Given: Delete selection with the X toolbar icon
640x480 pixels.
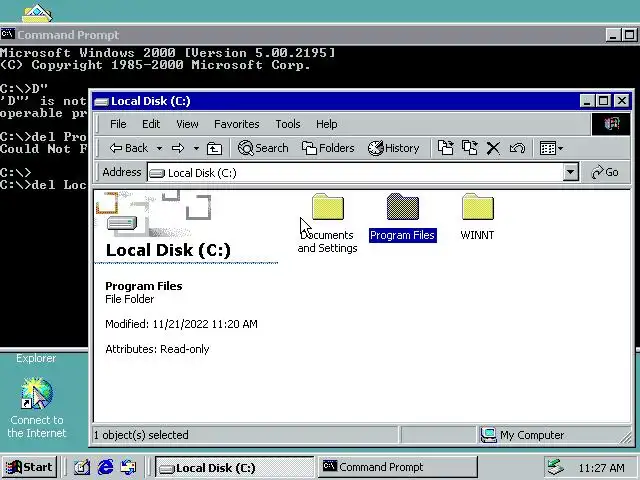Looking at the screenshot, I should 493,148.
